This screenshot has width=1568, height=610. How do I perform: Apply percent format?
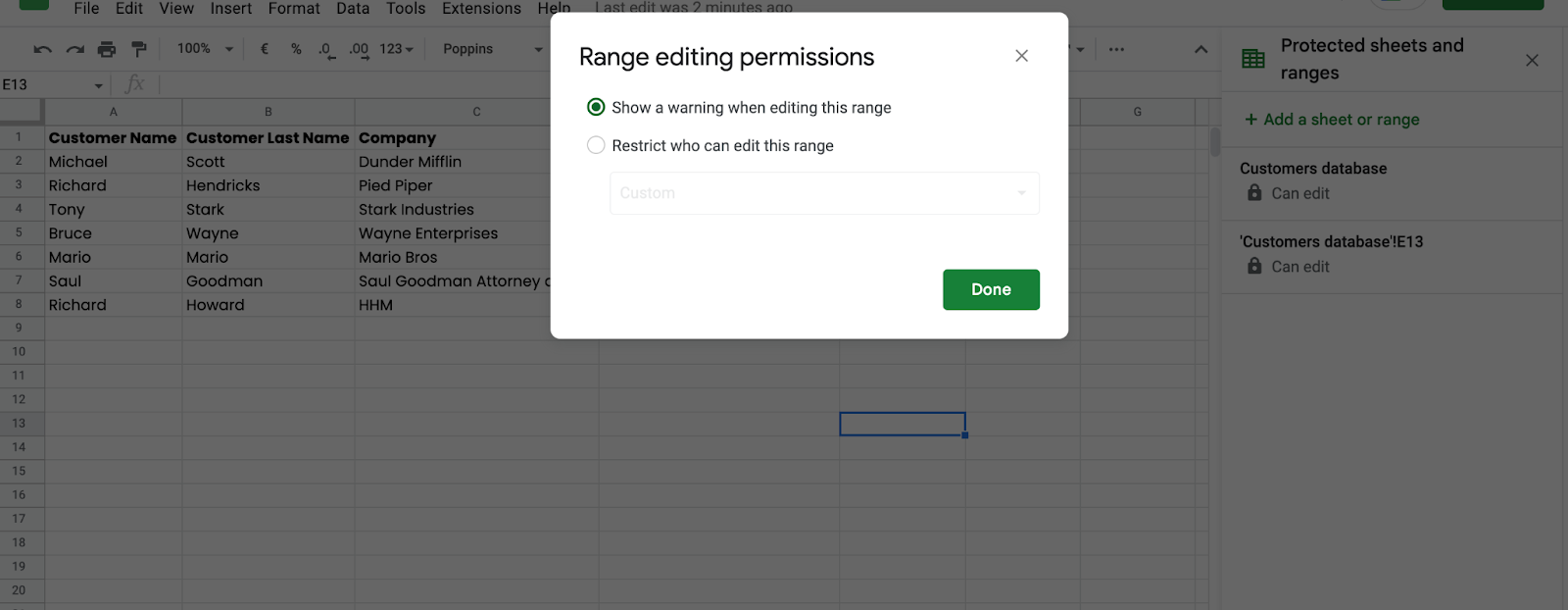click(296, 49)
